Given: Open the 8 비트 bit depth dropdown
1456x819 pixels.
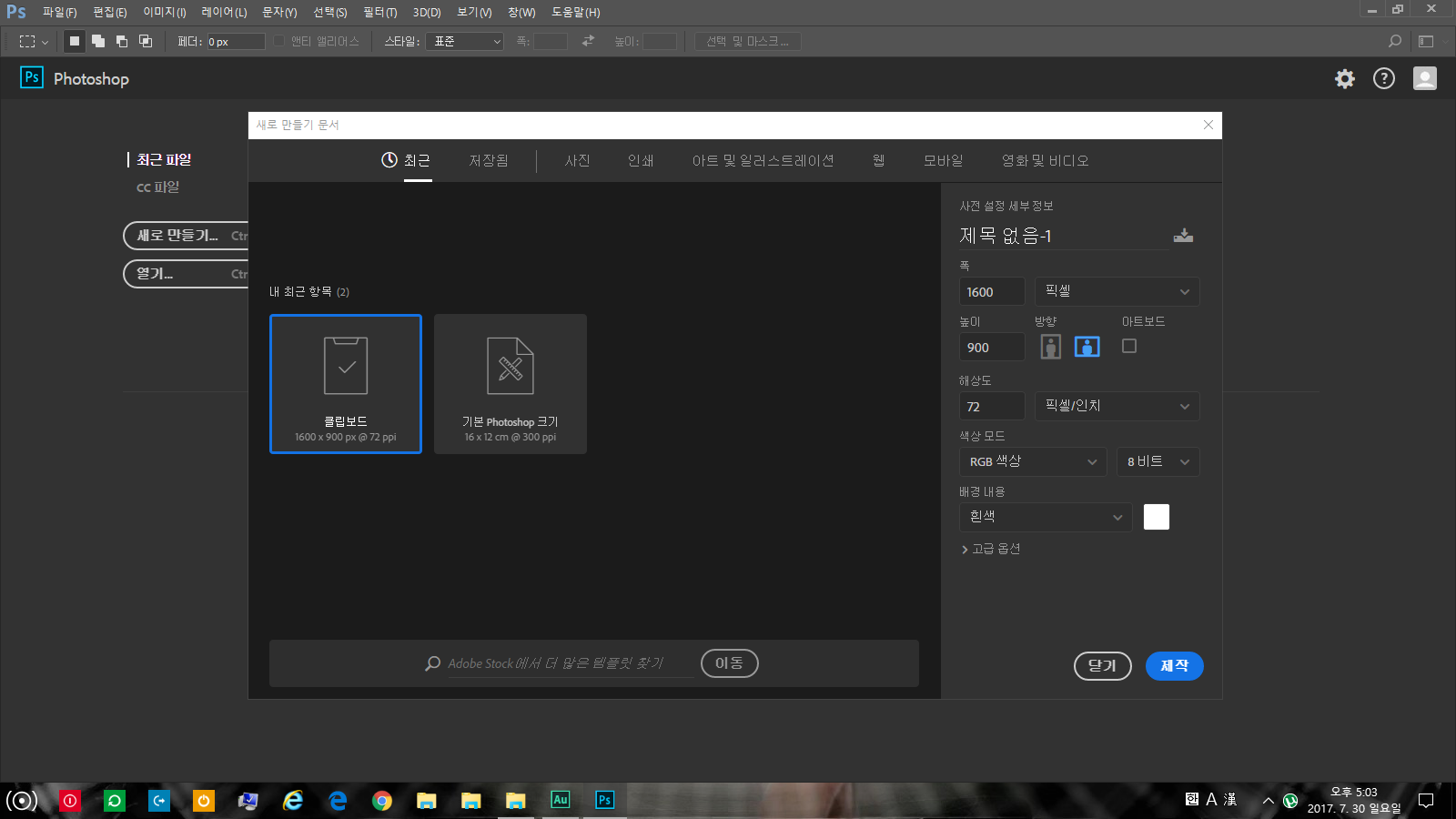Looking at the screenshot, I should coord(1158,461).
